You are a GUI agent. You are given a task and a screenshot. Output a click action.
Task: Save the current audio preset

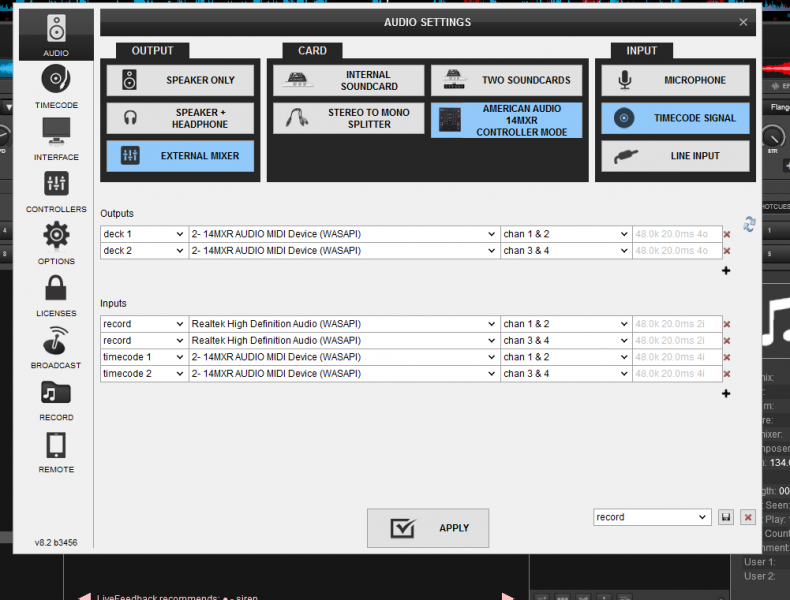pyautogui.click(x=726, y=517)
